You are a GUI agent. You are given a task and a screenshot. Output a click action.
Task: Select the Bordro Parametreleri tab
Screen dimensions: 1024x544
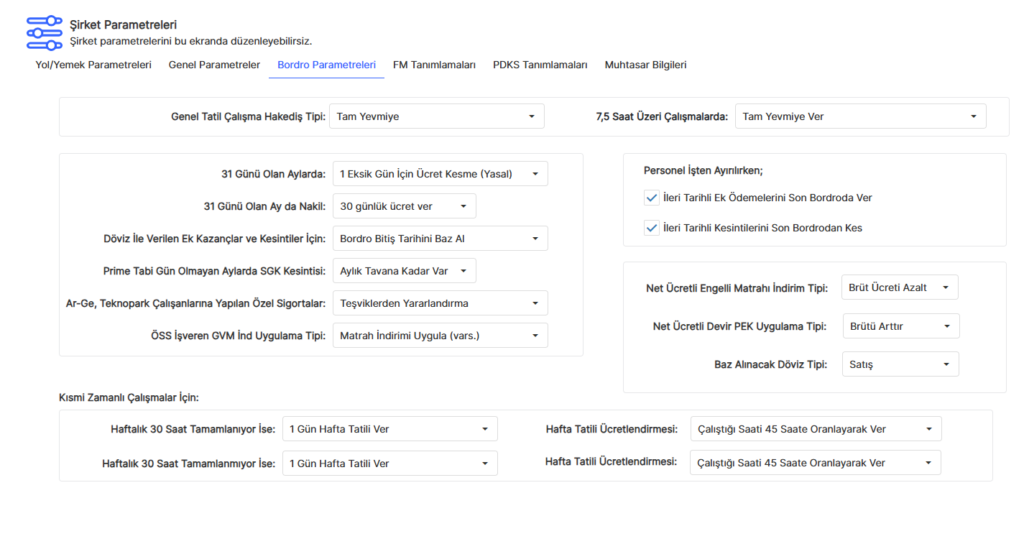tap(326, 65)
